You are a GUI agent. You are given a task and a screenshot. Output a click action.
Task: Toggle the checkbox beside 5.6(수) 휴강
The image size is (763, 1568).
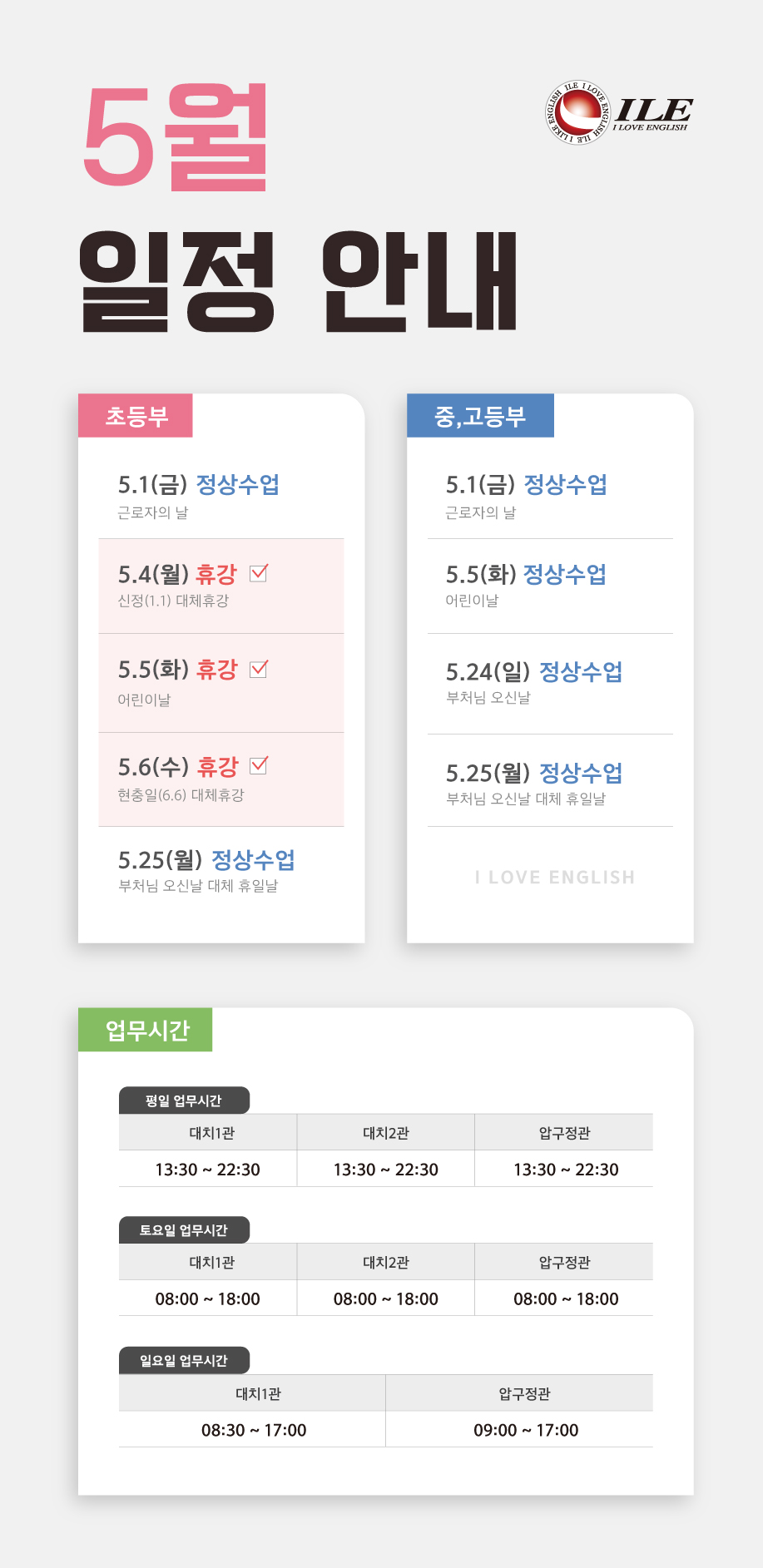point(259,764)
